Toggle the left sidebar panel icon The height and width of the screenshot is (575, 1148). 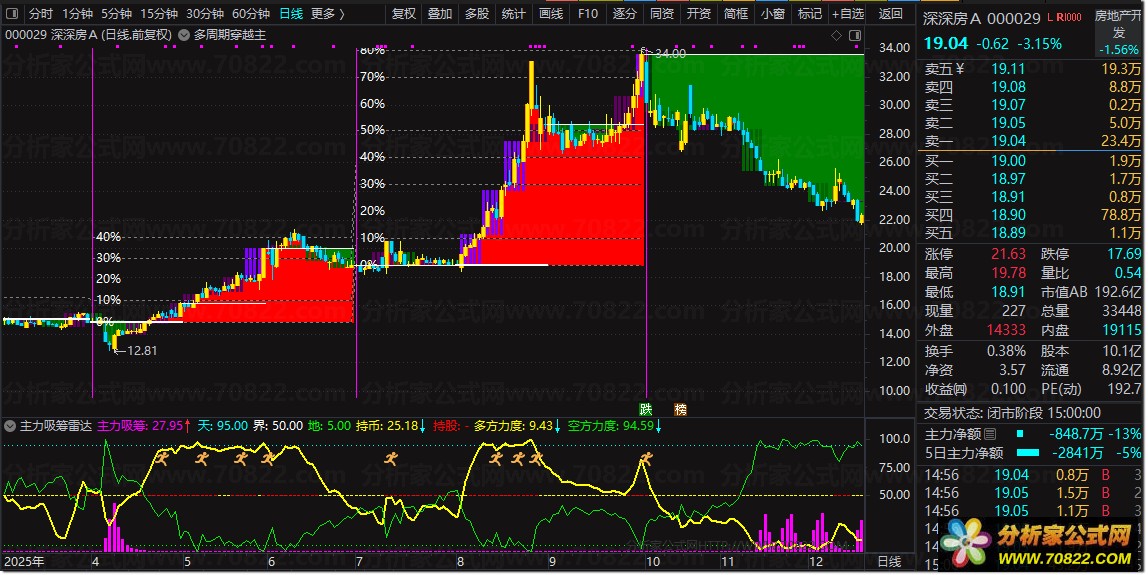[x=12, y=13]
